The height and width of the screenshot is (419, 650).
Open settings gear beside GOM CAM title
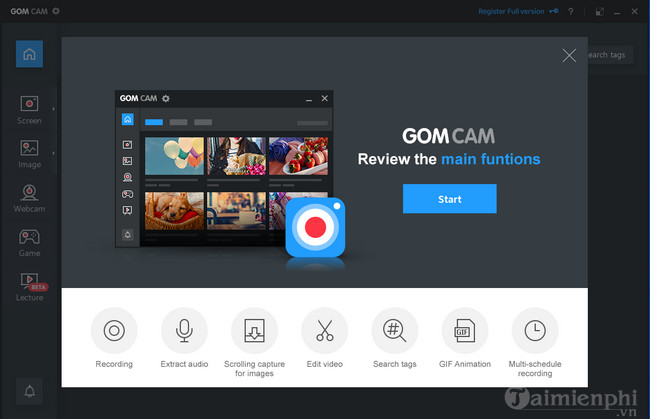(x=56, y=11)
